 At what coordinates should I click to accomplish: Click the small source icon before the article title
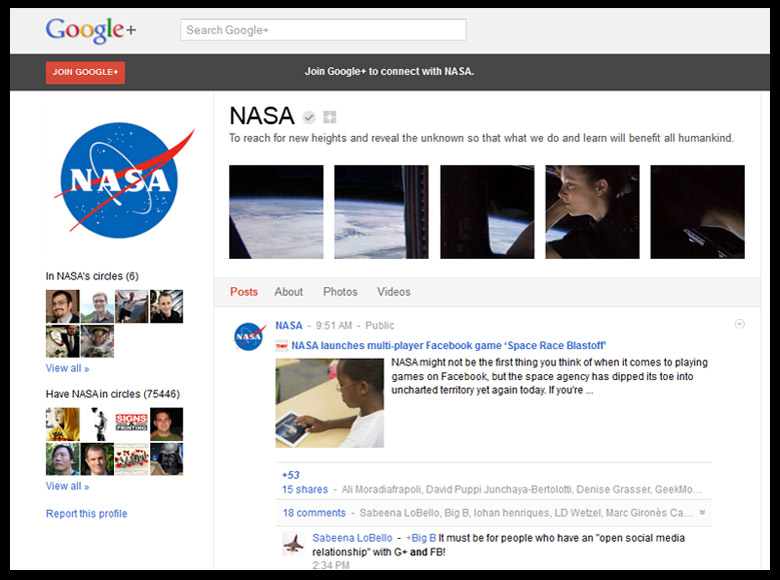(282, 346)
